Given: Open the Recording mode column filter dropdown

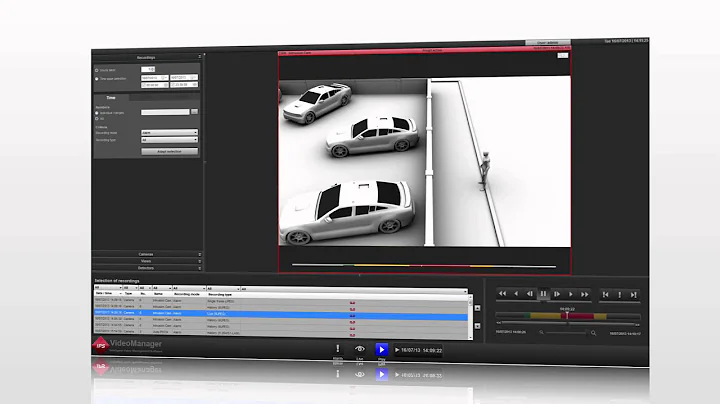Looking at the screenshot, I should point(188,288).
